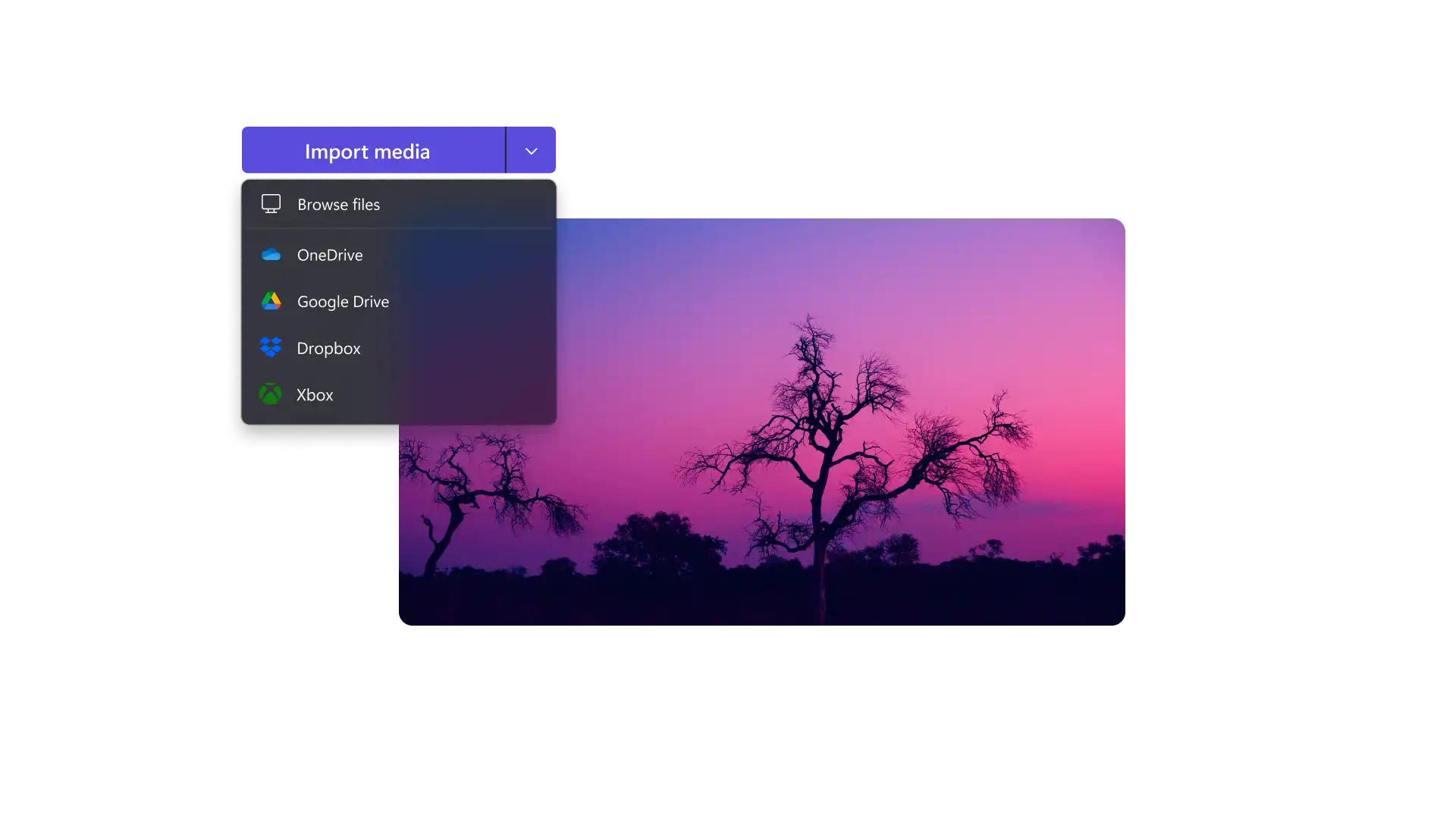
Task: Pick Dropbox from the import list
Action: [399, 348]
